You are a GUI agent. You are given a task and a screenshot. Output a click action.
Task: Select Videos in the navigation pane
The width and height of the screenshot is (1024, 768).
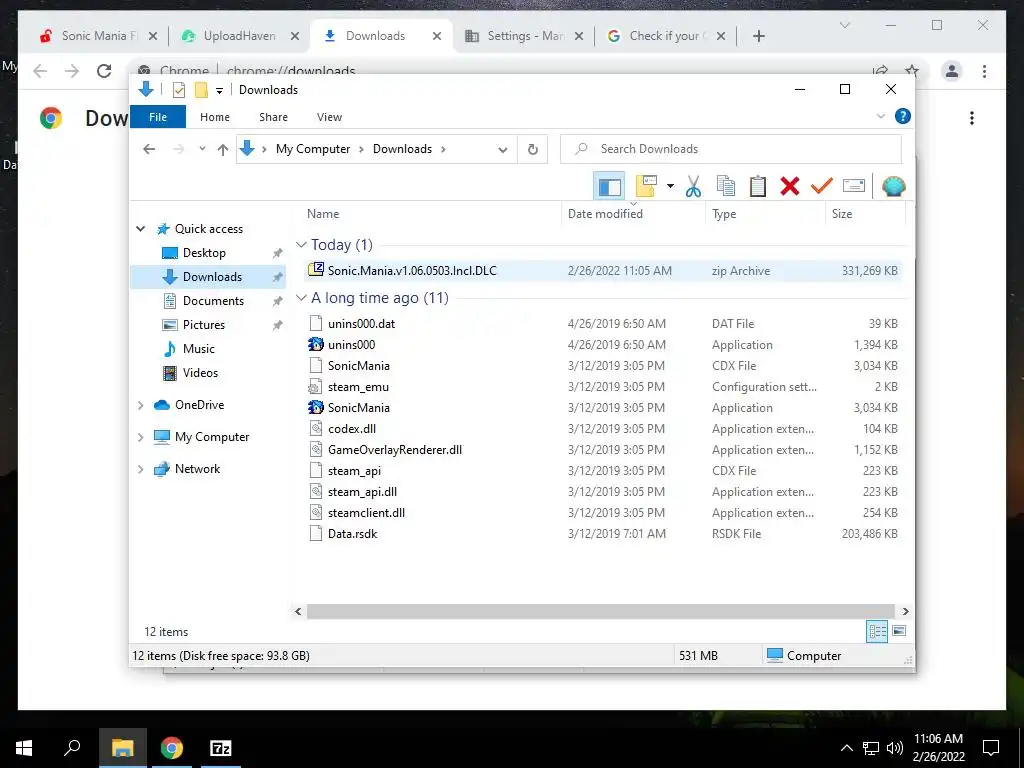point(200,373)
